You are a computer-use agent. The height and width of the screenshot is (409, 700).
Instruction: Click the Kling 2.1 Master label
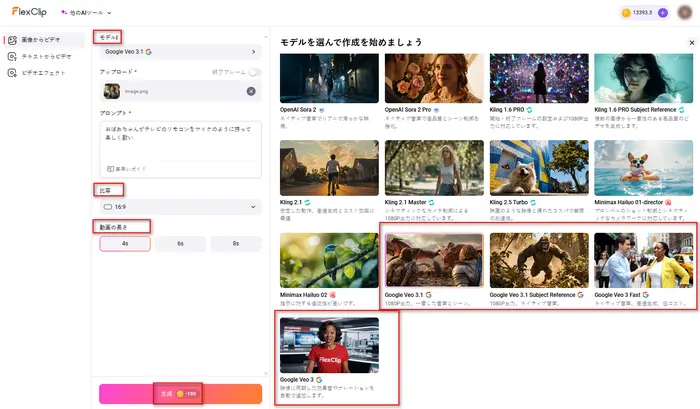click(x=405, y=202)
